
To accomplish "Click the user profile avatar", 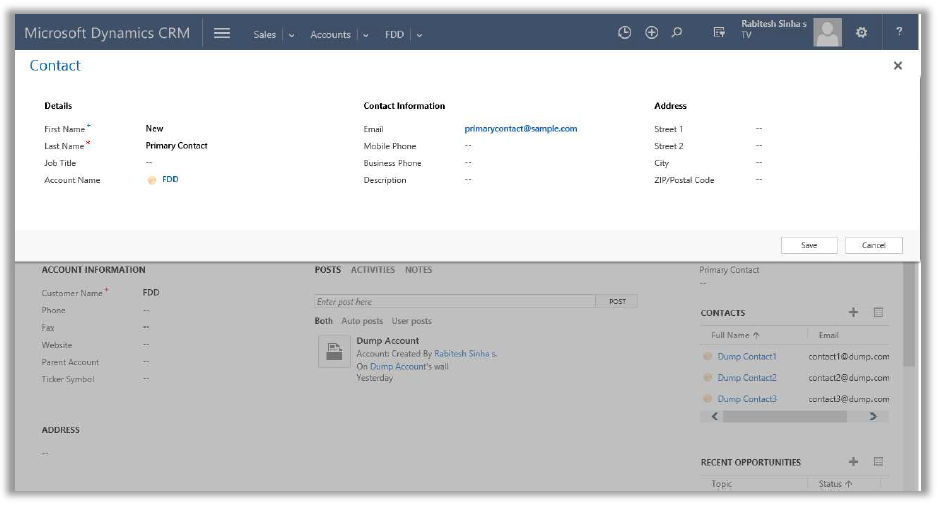I will 827,33.
